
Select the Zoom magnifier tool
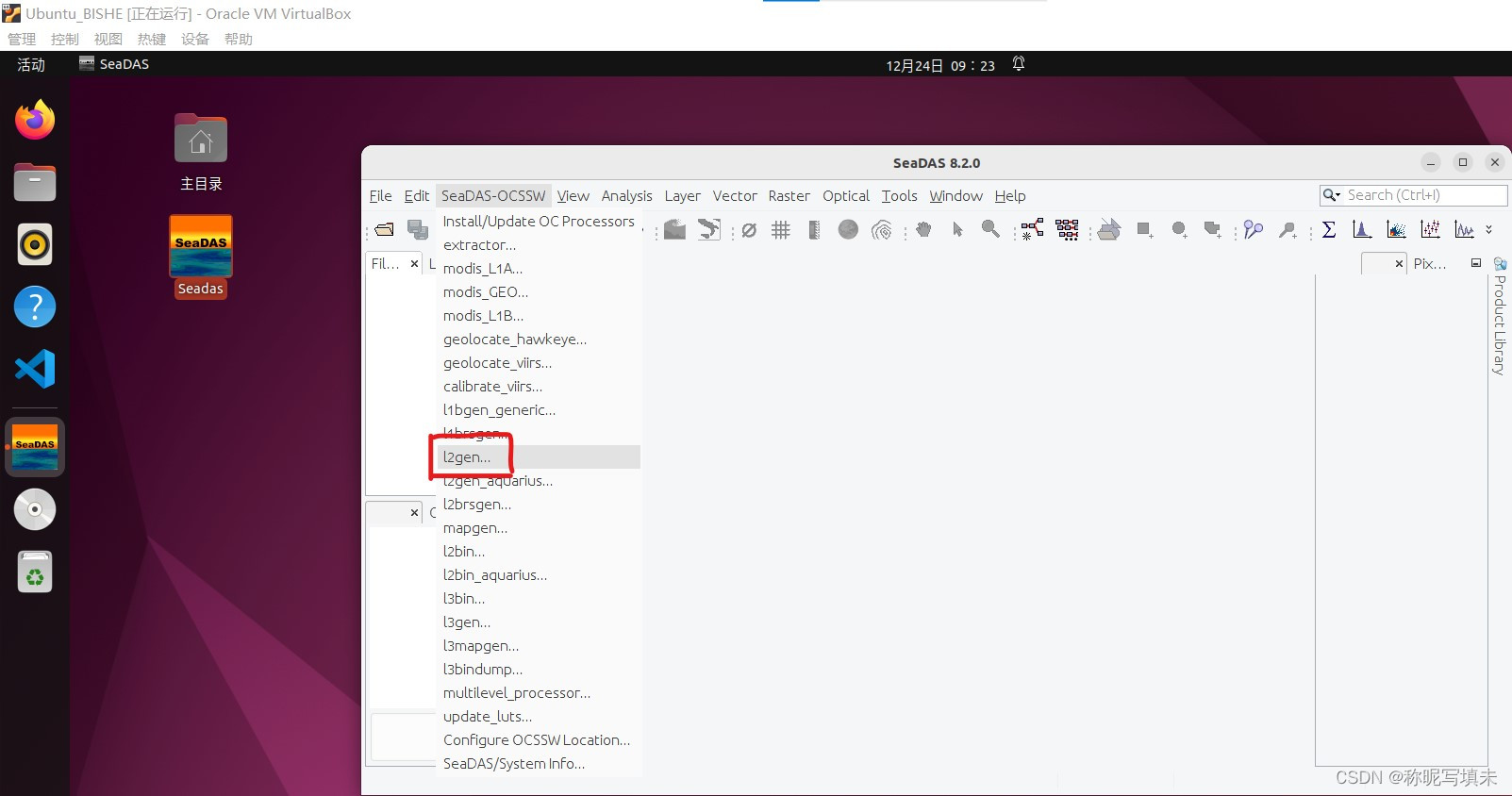click(990, 229)
